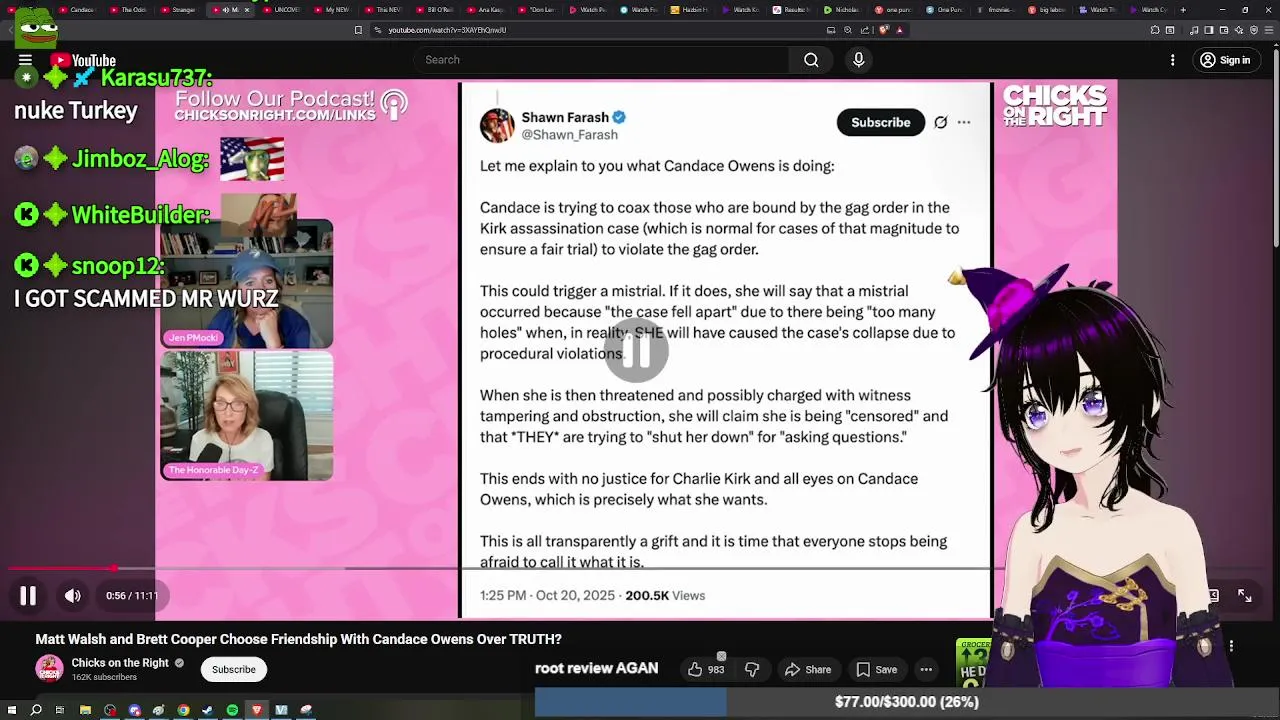
Task: Close the active YouTube tab
Action: (246, 10)
